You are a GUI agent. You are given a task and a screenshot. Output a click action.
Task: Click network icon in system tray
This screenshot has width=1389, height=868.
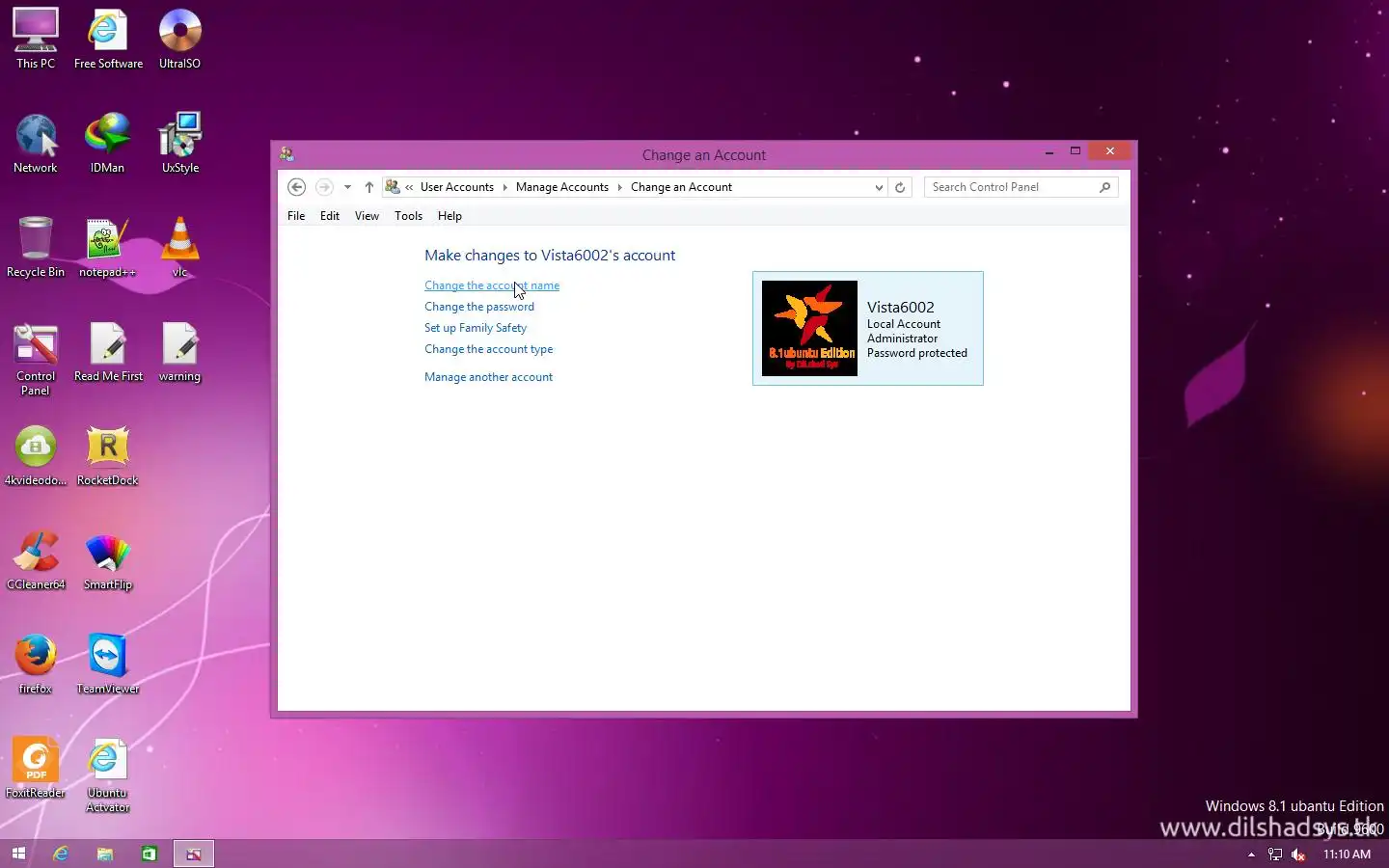pos(1275,854)
